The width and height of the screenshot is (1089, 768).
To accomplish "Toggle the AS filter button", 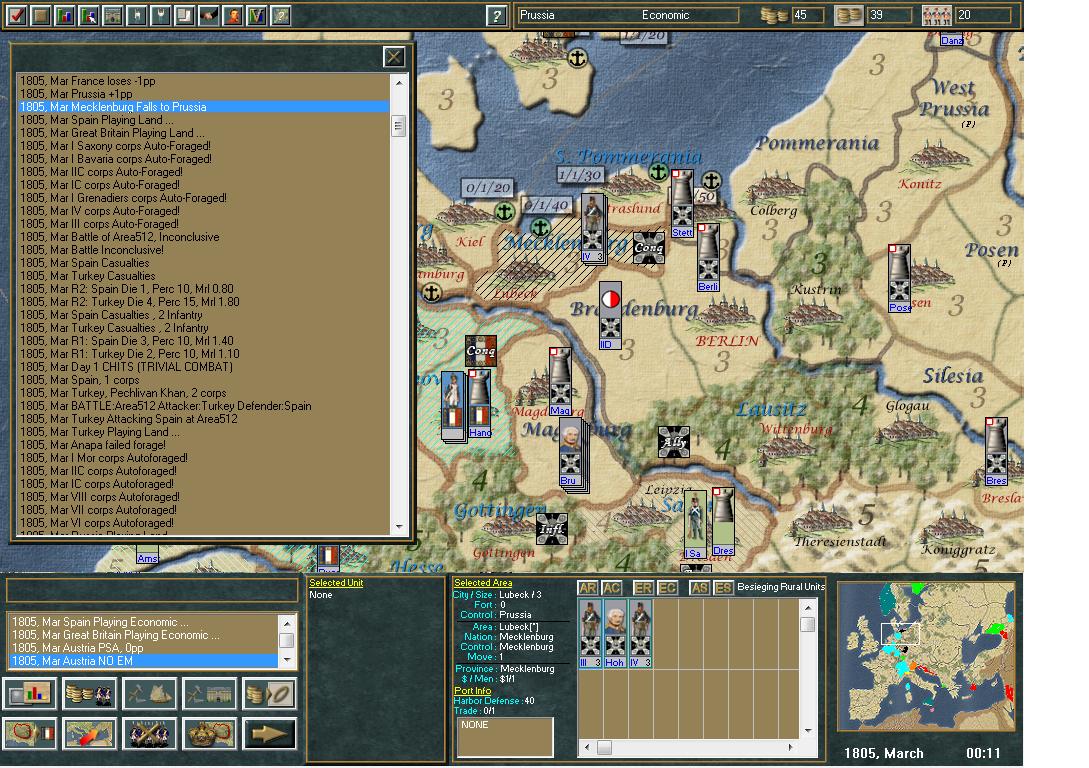I will click(x=699, y=588).
